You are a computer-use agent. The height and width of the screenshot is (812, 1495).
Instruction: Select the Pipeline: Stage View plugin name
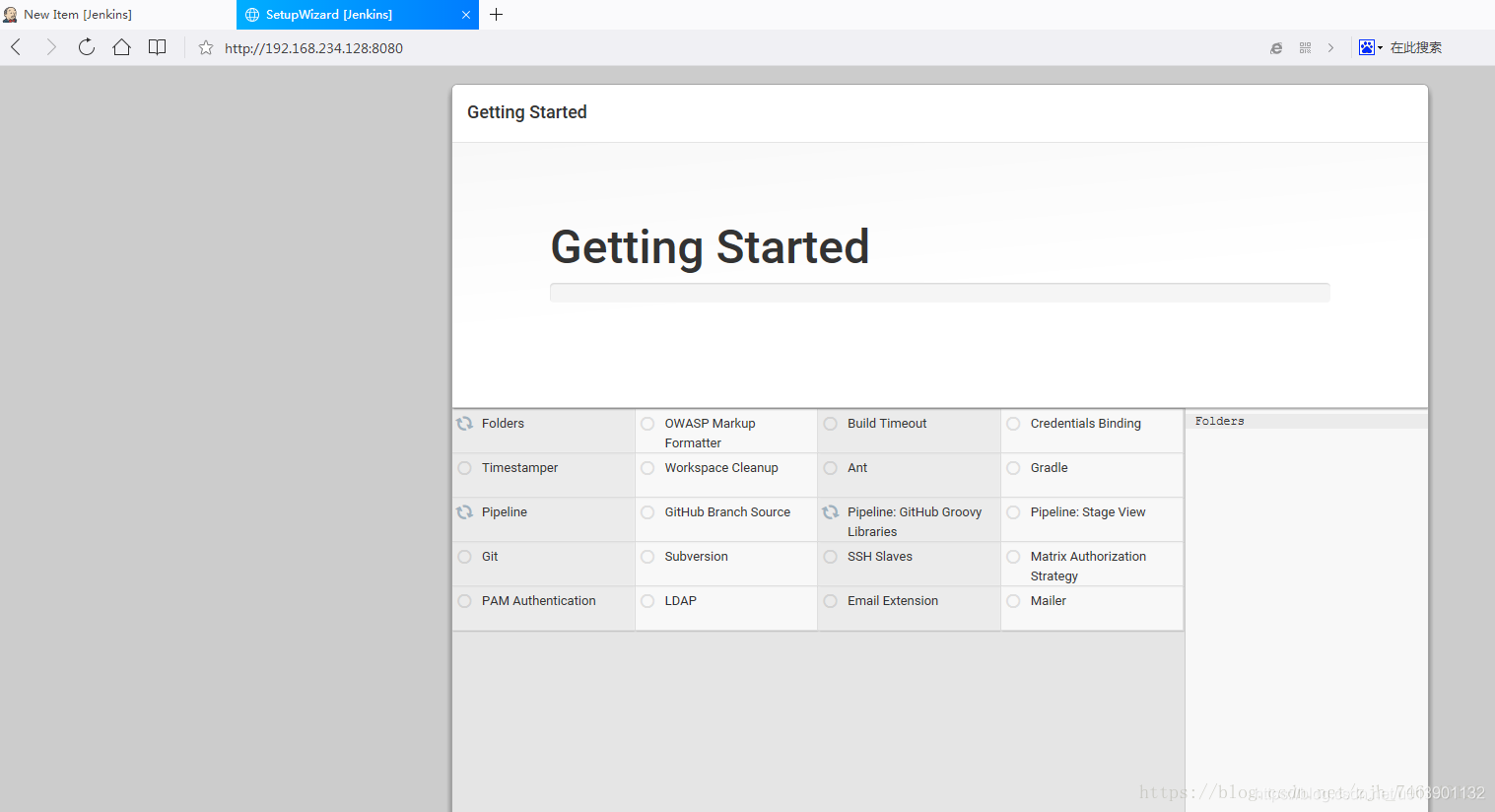1088,512
